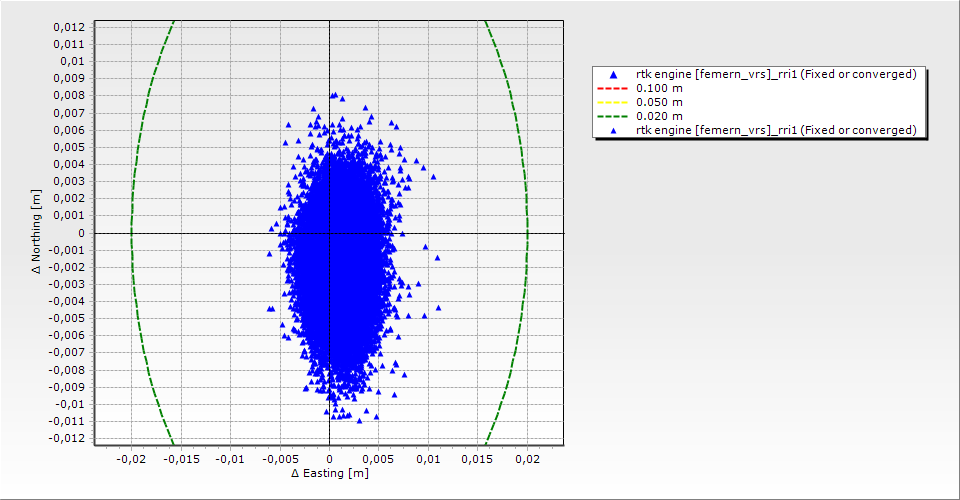960x500 pixels.
Task: Click the plot origin where the zero lines cross
Action: 330,233
